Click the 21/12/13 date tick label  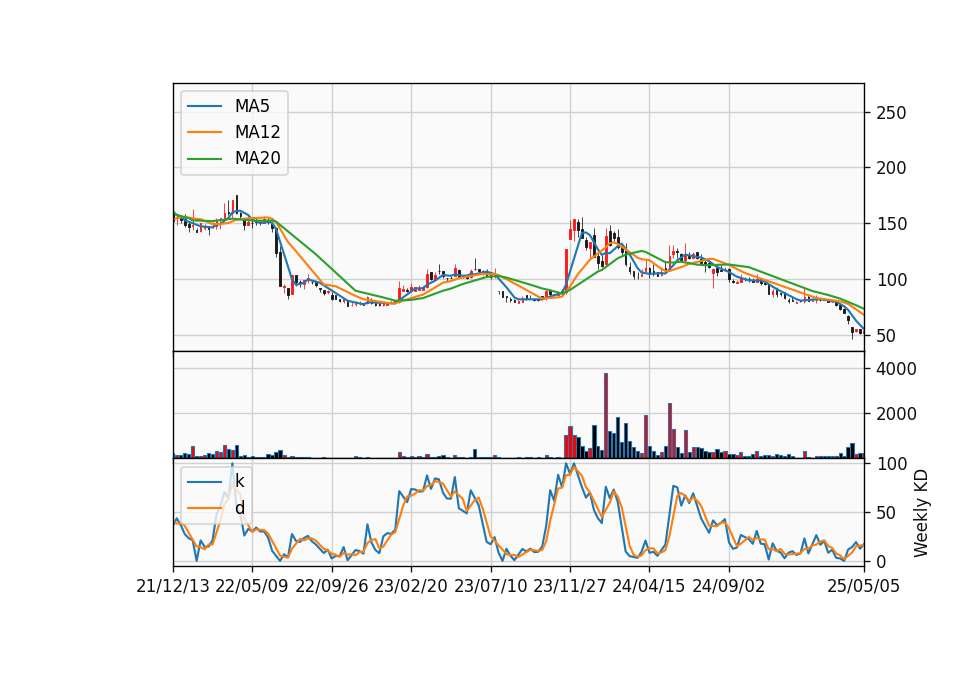point(173,586)
